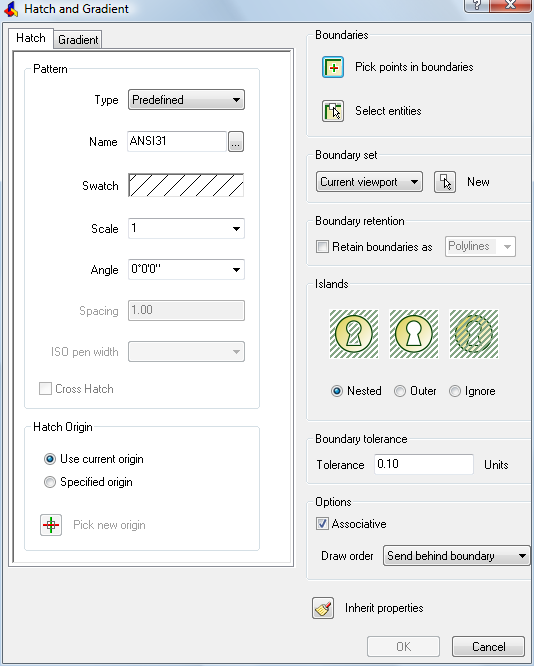Click the Select entities icon
The height and width of the screenshot is (666, 534).
[333, 111]
